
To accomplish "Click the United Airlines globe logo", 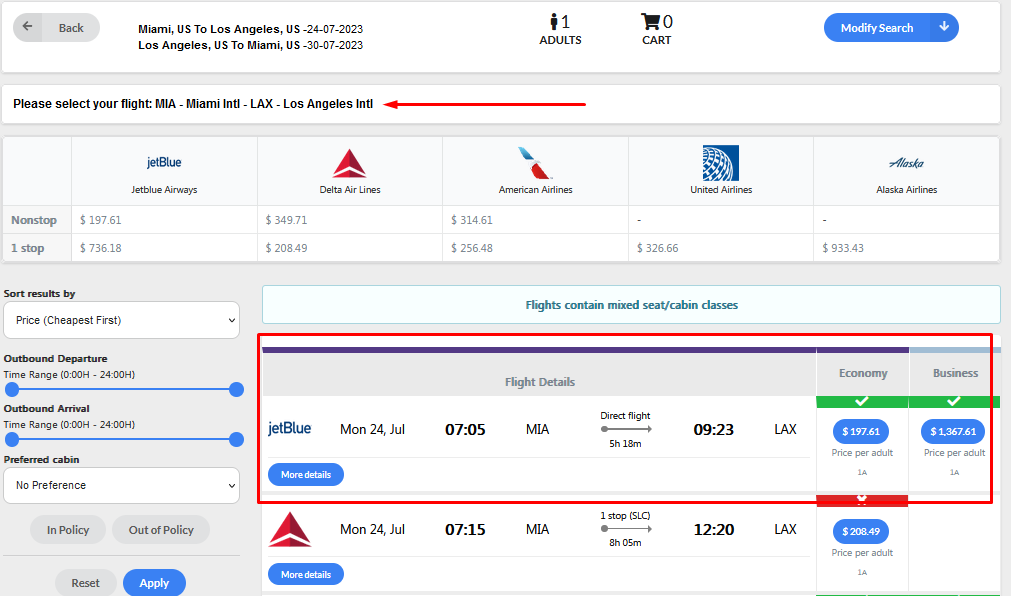I will click(x=721, y=163).
